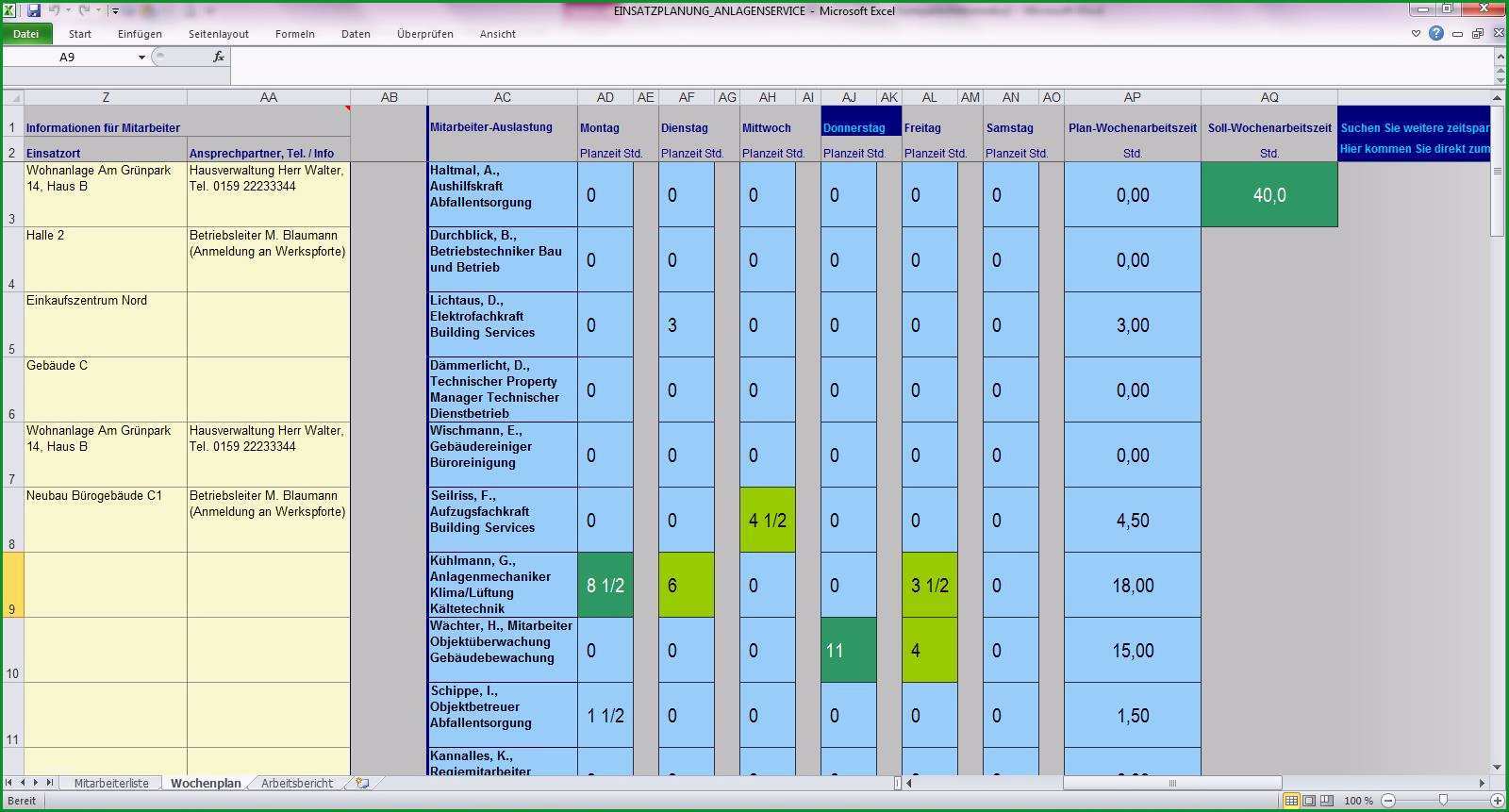Expand the ribbon using the caret icon
This screenshot has height=812, width=1509.
point(1416,34)
